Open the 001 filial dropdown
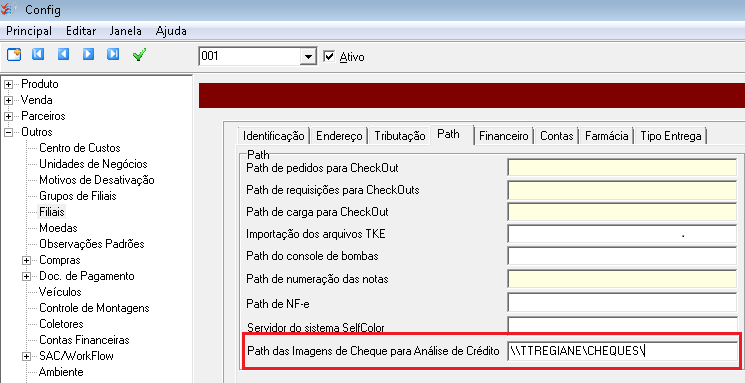Viewport: 745px width, 383px height. pos(308,57)
